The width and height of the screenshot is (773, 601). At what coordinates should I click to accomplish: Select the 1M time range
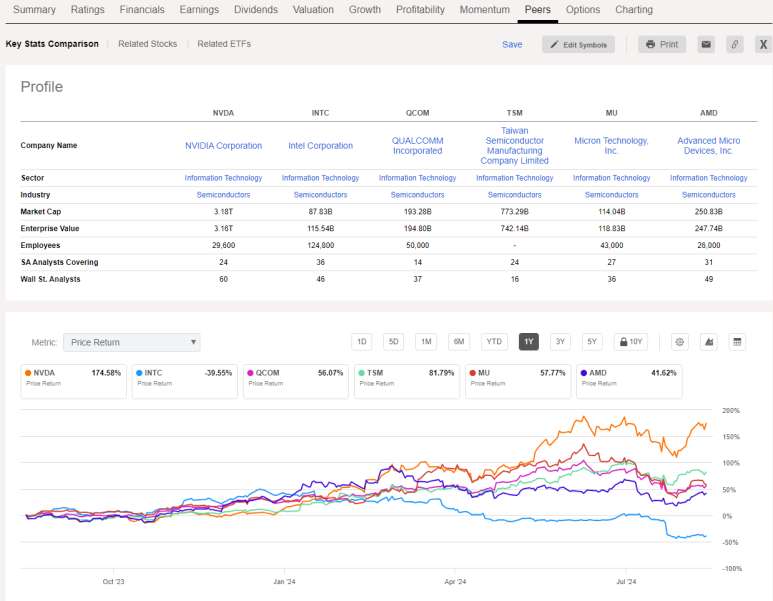pyautogui.click(x=426, y=342)
